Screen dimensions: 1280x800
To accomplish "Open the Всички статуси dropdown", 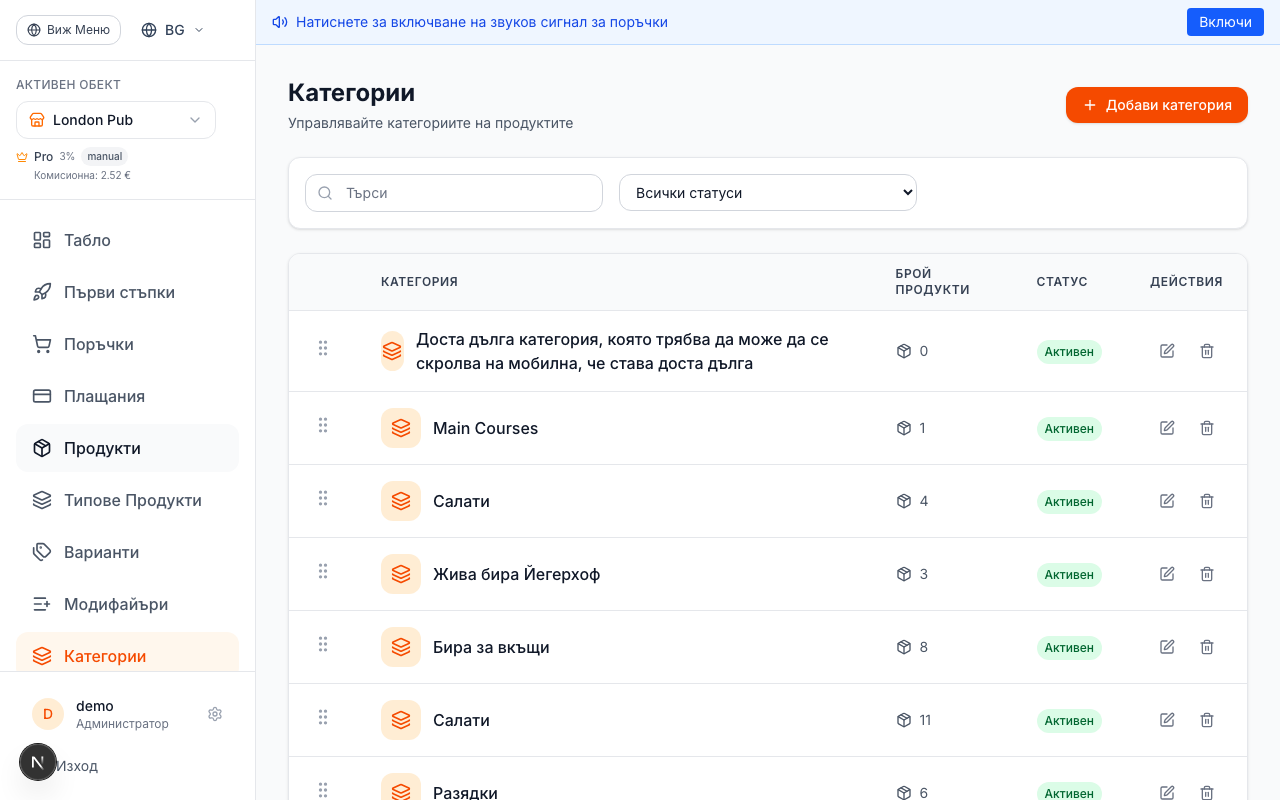I will pos(767,192).
